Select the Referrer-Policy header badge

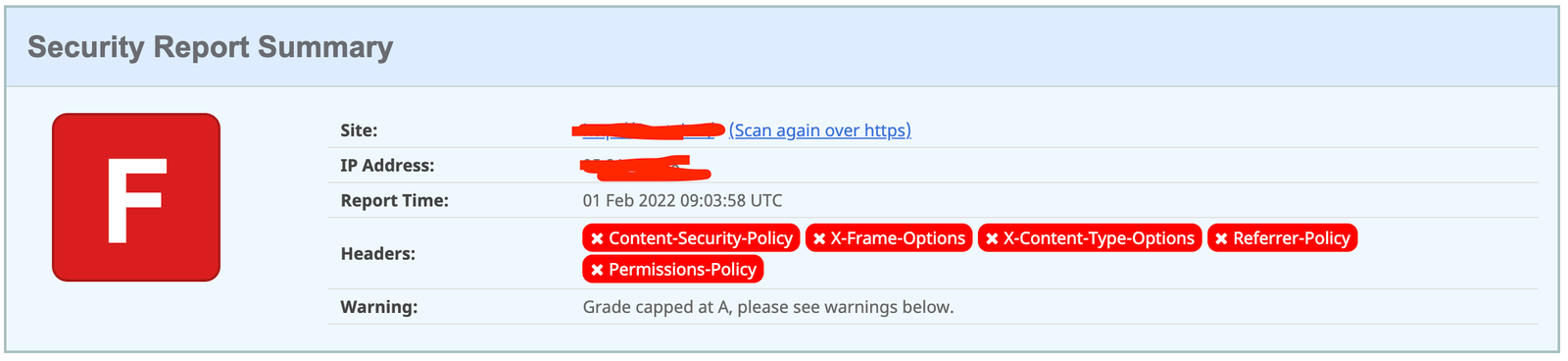[x=1282, y=238]
